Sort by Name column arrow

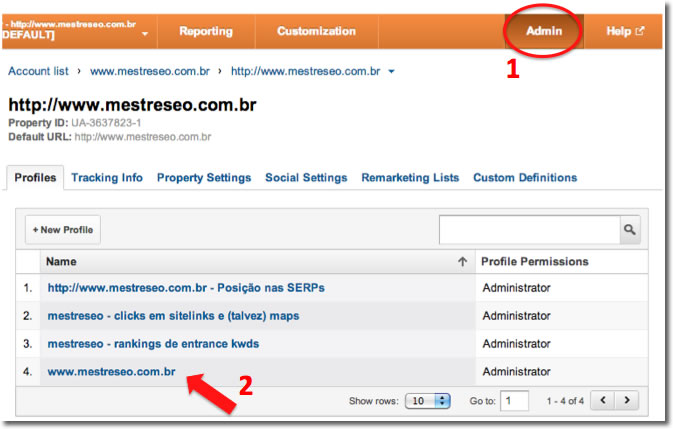coord(462,262)
